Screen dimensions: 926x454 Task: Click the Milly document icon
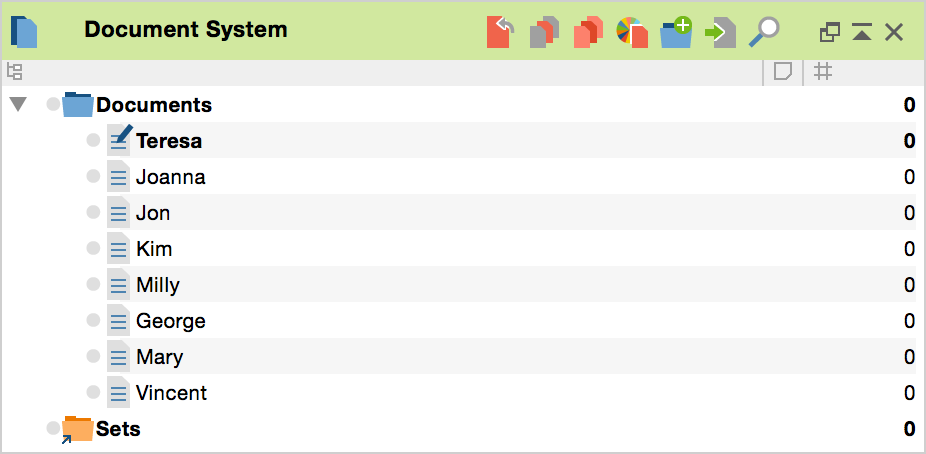[119, 285]
